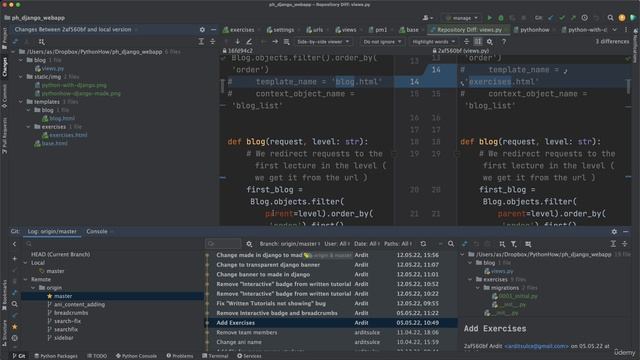Open Git show history clock icon
Viewport: 640px width, 360px height.
click(x=584, y=18)
